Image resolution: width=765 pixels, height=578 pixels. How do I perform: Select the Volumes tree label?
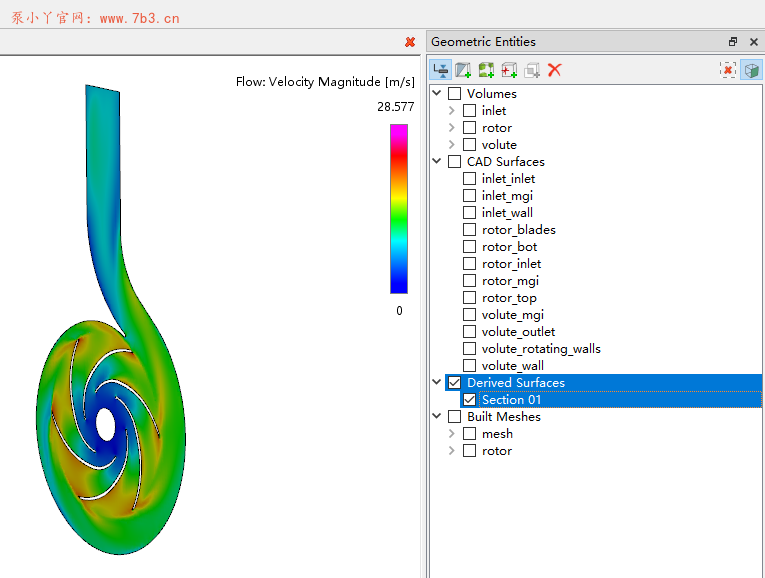[491, 94]
